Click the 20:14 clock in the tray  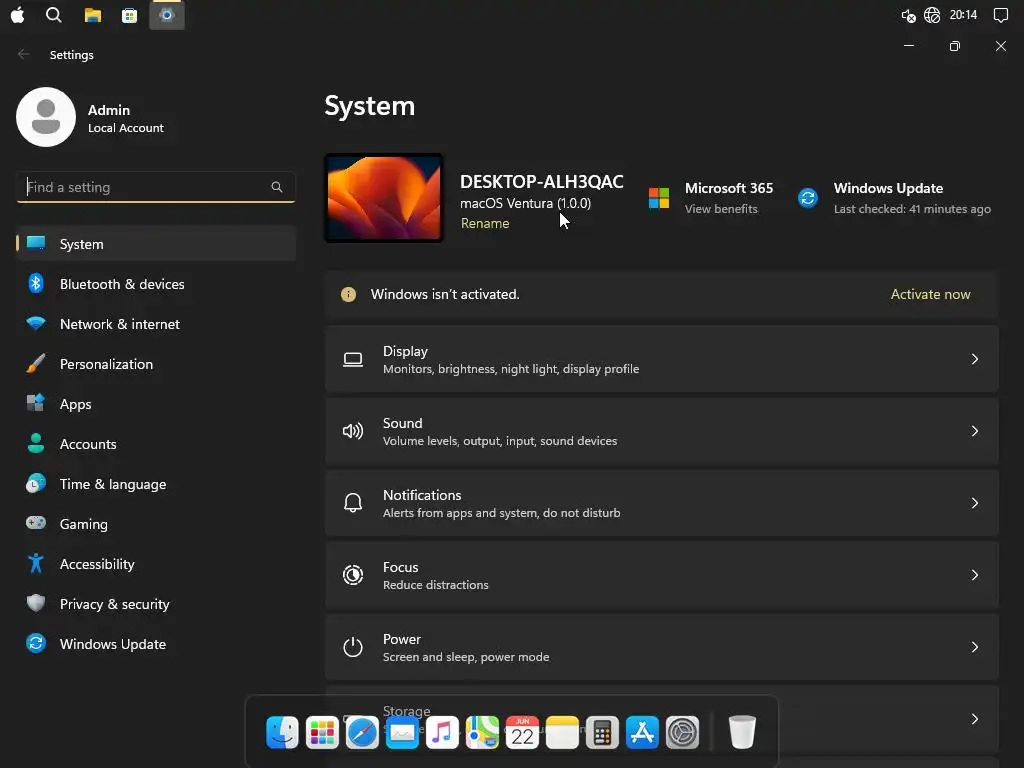tap(963, 14)
